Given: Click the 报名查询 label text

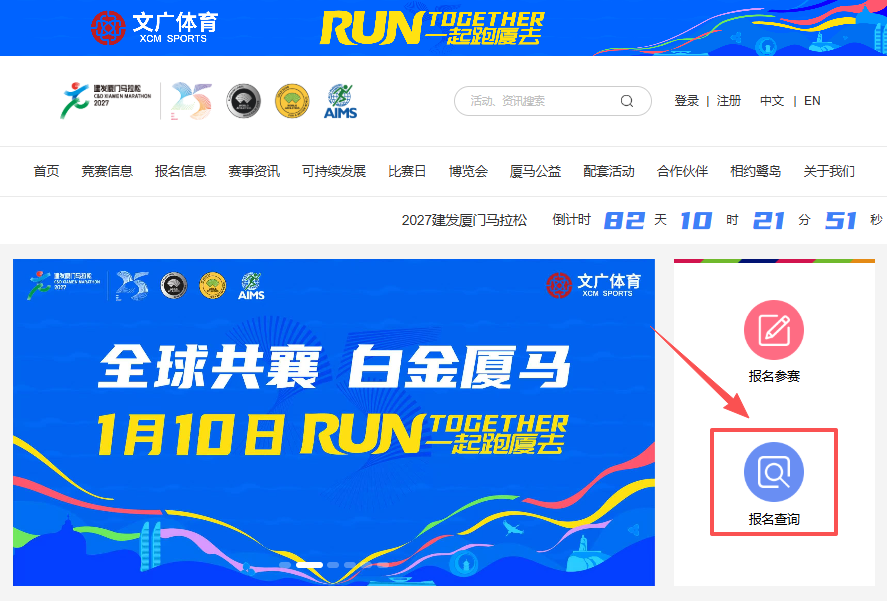Looking at the screenshot, I should pos(774,519).
